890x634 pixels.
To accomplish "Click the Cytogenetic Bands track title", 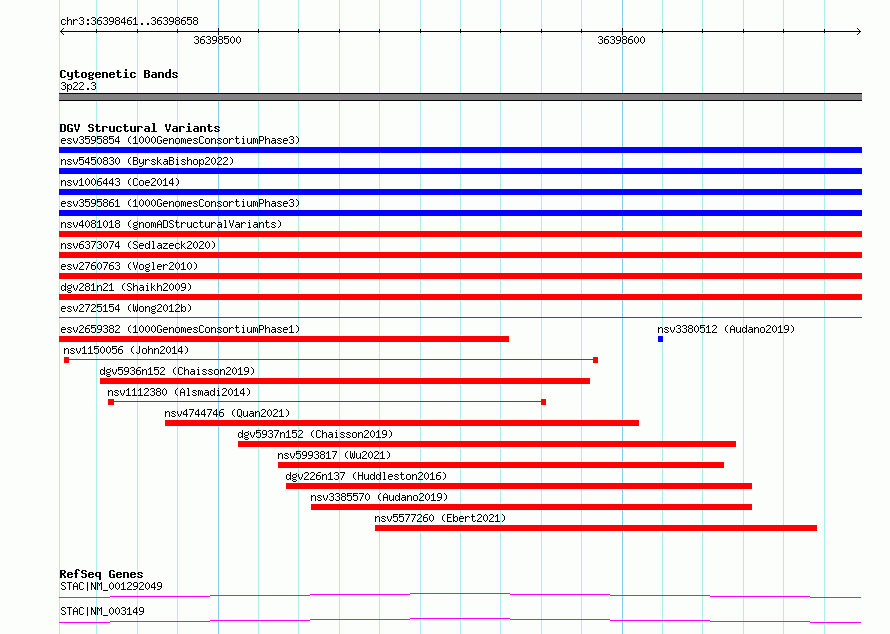I will (119, 74).
